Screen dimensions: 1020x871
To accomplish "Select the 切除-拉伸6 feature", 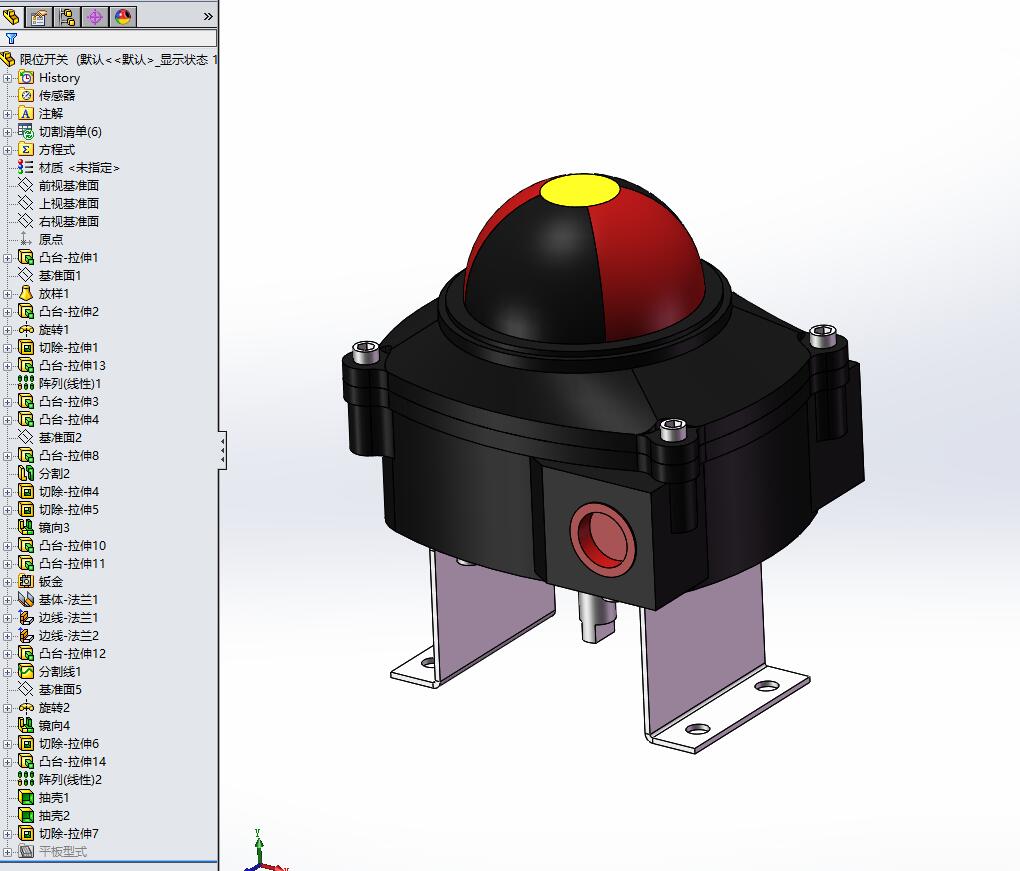I will [x=59, y=744].
